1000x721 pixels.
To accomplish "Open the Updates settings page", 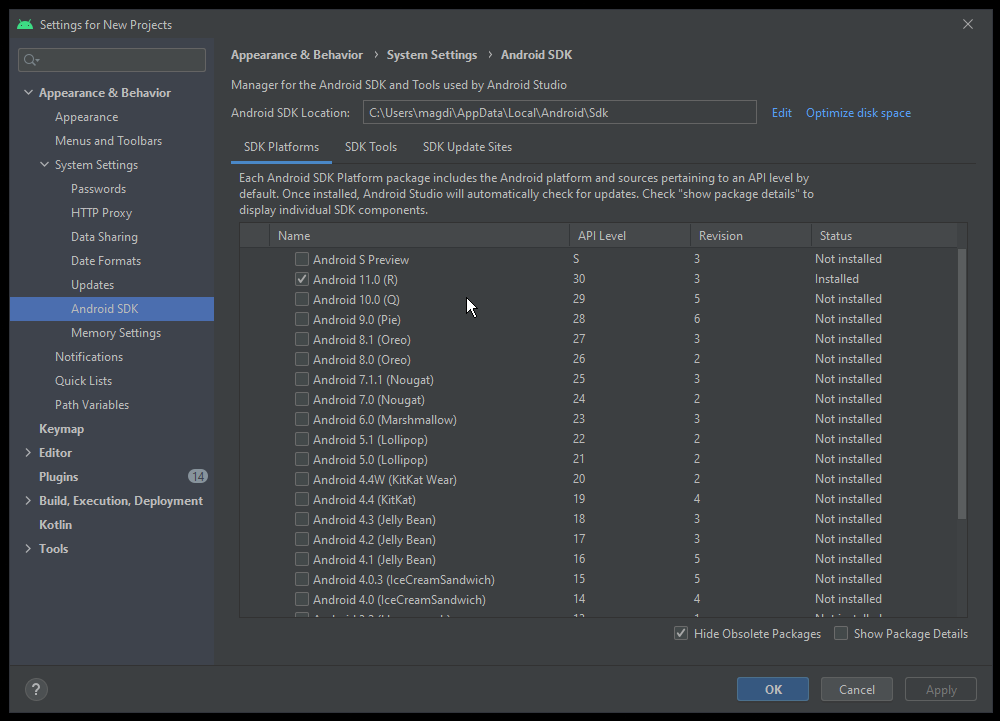I will pos(92,285).
